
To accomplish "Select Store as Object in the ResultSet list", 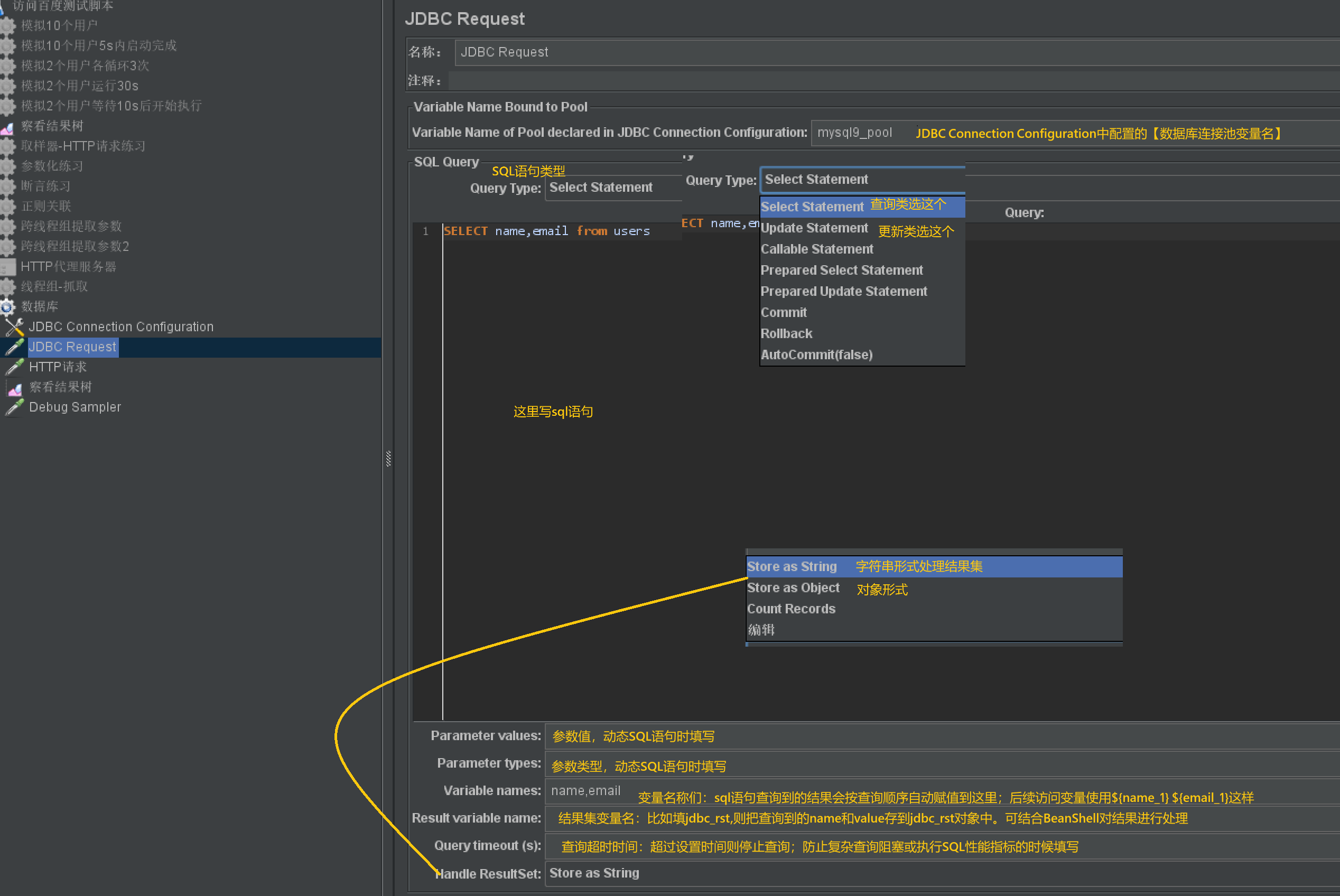I will (x=793, y=588).
